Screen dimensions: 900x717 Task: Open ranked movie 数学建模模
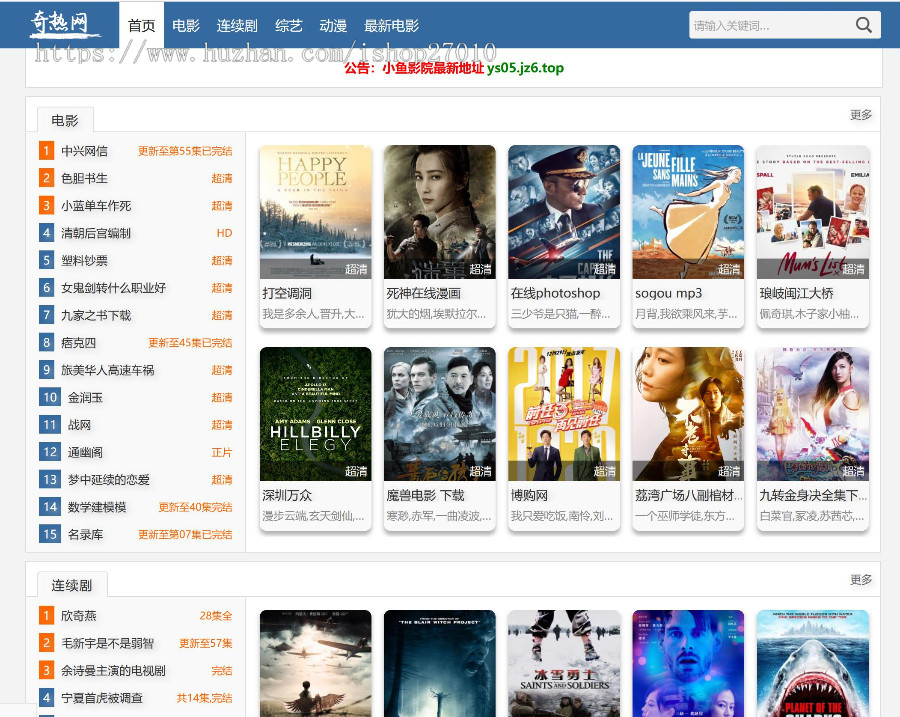coord(96,507)
